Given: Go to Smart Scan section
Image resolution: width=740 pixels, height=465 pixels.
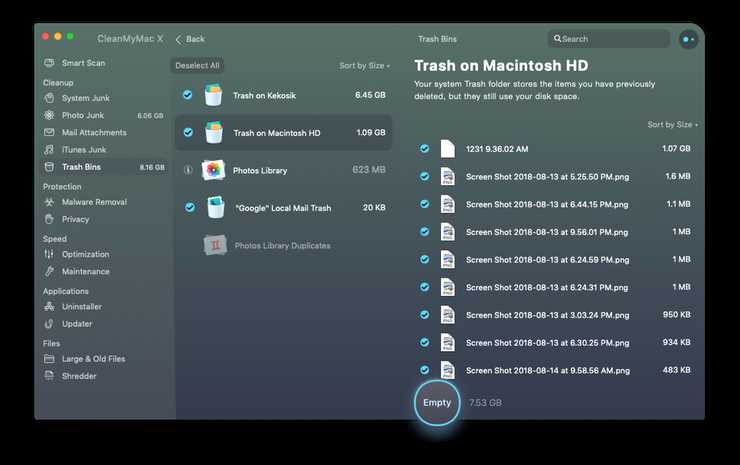Looking at the screenshot, I should click(x=84, y=63).
